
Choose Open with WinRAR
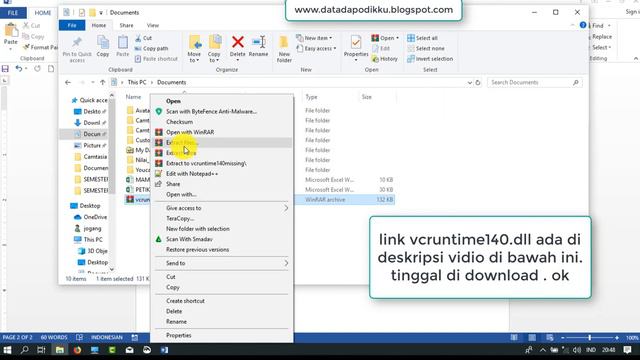(190, 132)
